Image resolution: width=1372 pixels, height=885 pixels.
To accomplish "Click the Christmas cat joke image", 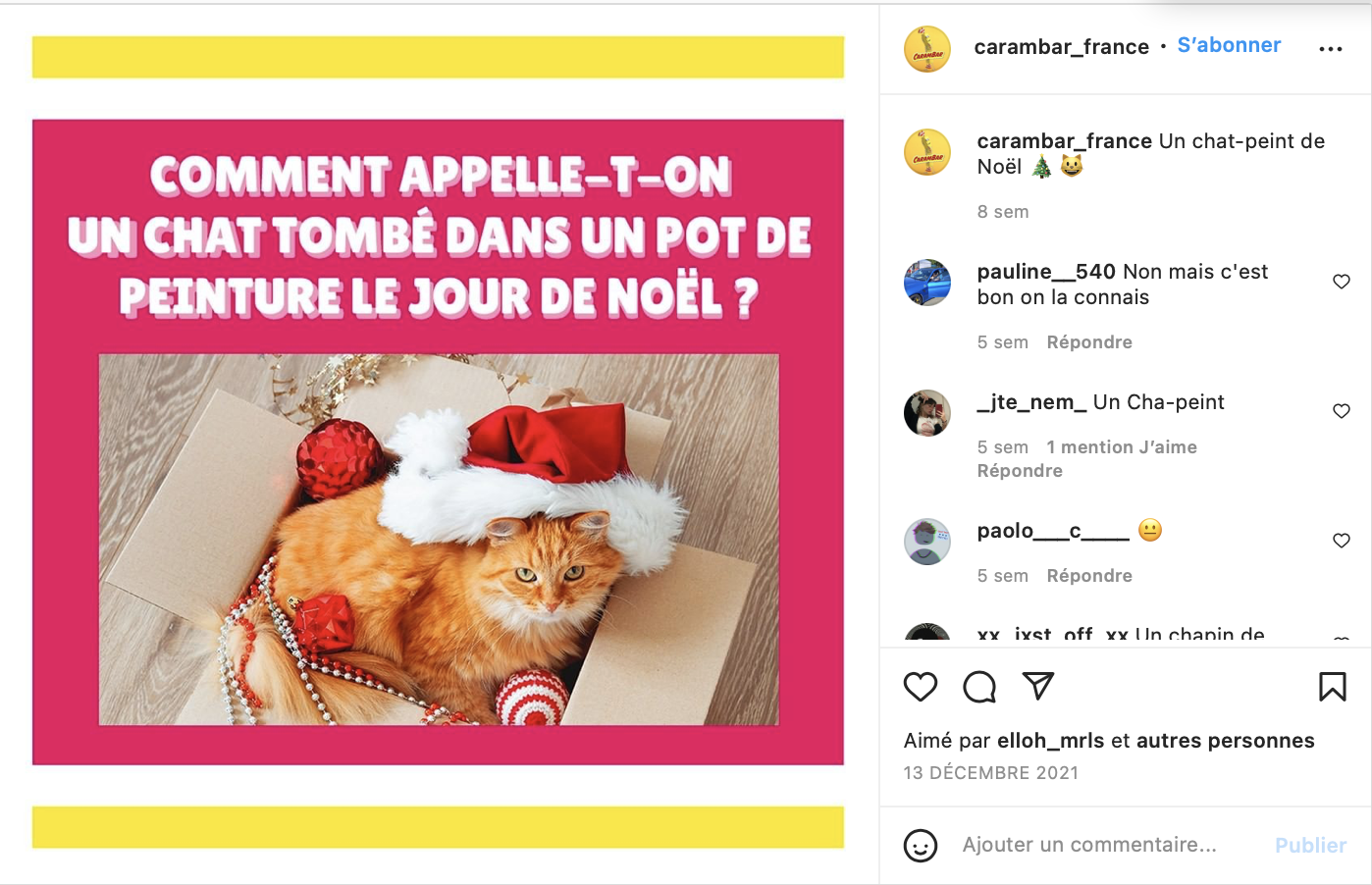I will tap(438, 442).
